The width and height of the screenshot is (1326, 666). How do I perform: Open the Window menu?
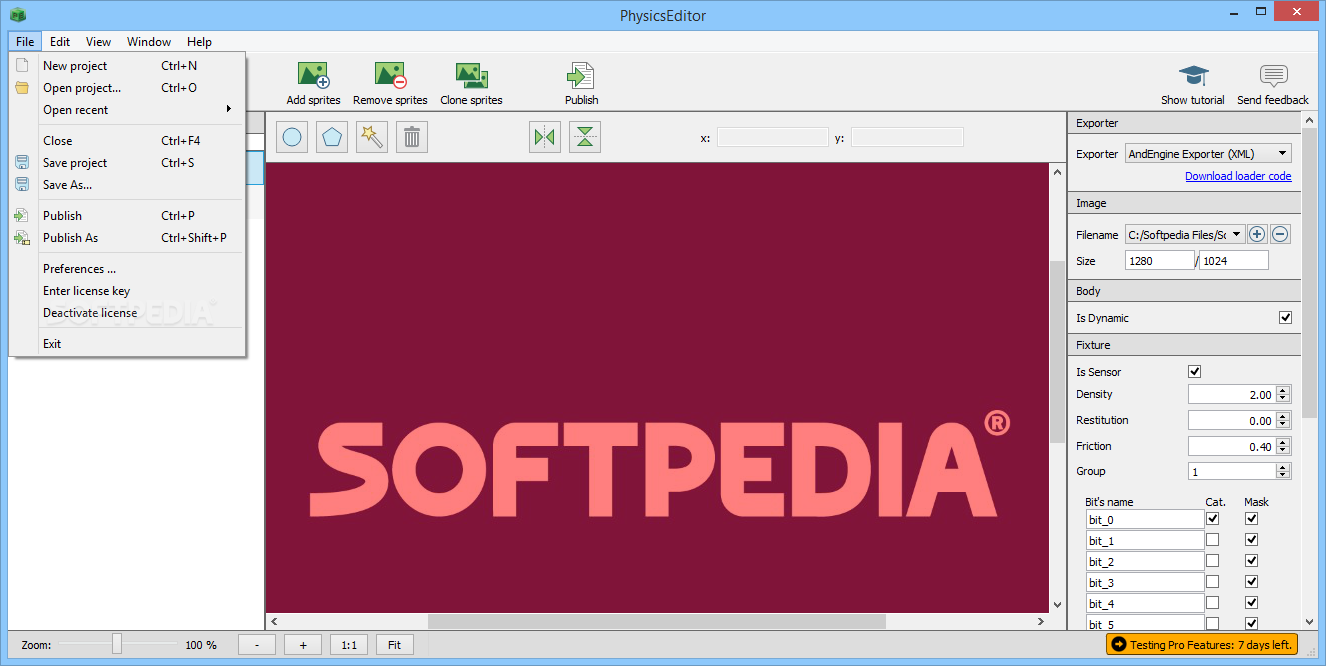coord(149,42)
